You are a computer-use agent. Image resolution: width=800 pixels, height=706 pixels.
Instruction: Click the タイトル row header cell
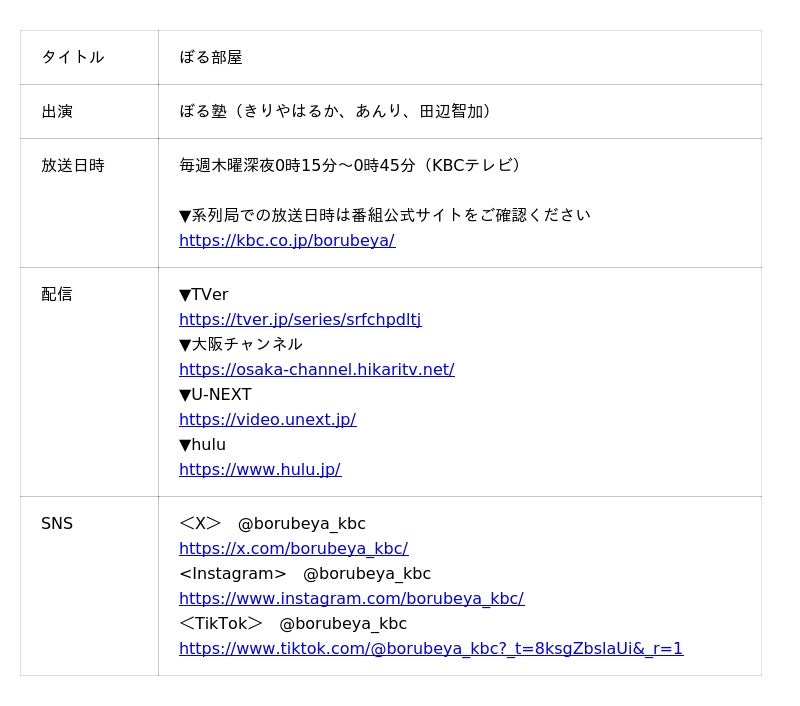pyautogui.click(x=73, y=57)
